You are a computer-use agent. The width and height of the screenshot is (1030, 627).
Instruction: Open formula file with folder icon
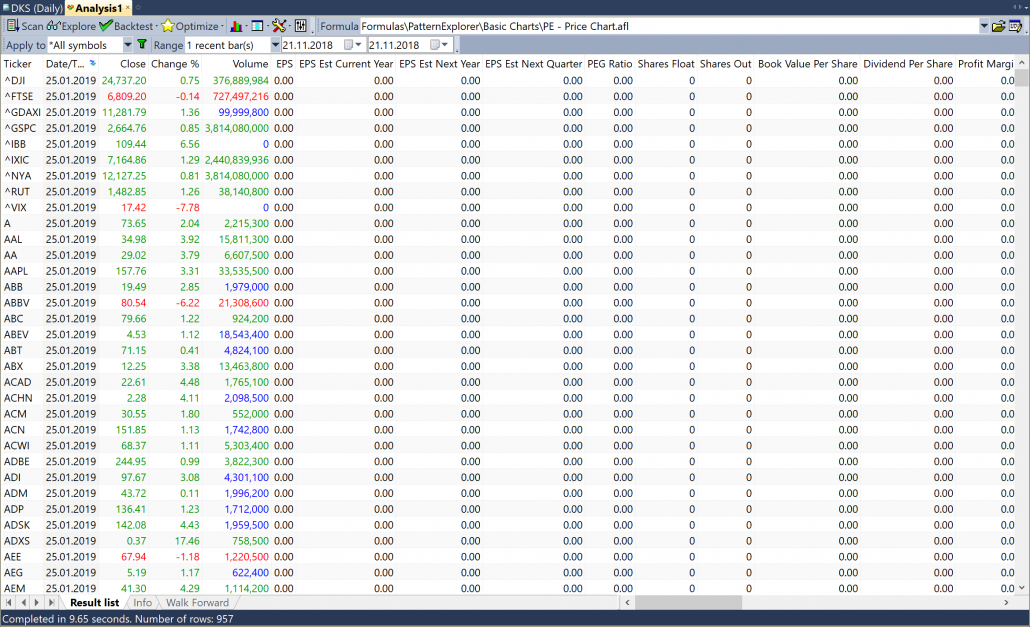point(998,26)
